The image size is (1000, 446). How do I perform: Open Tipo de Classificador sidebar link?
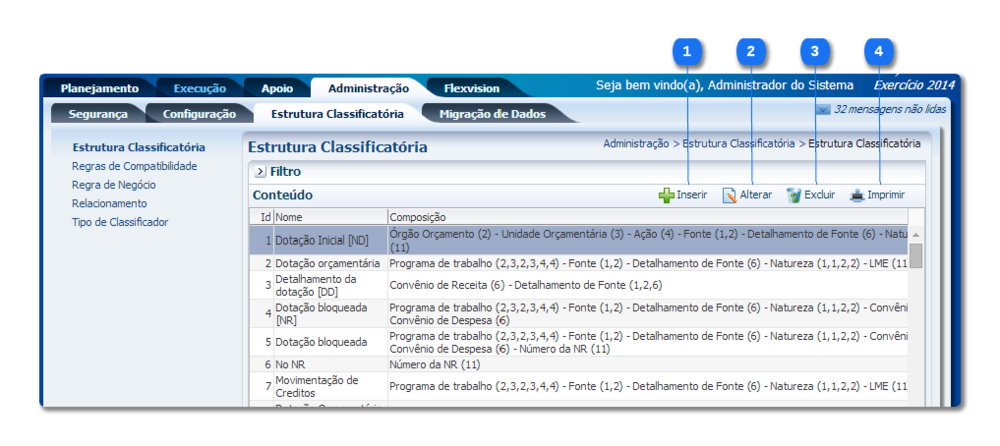pyautogui.click(x=119, y=222)
